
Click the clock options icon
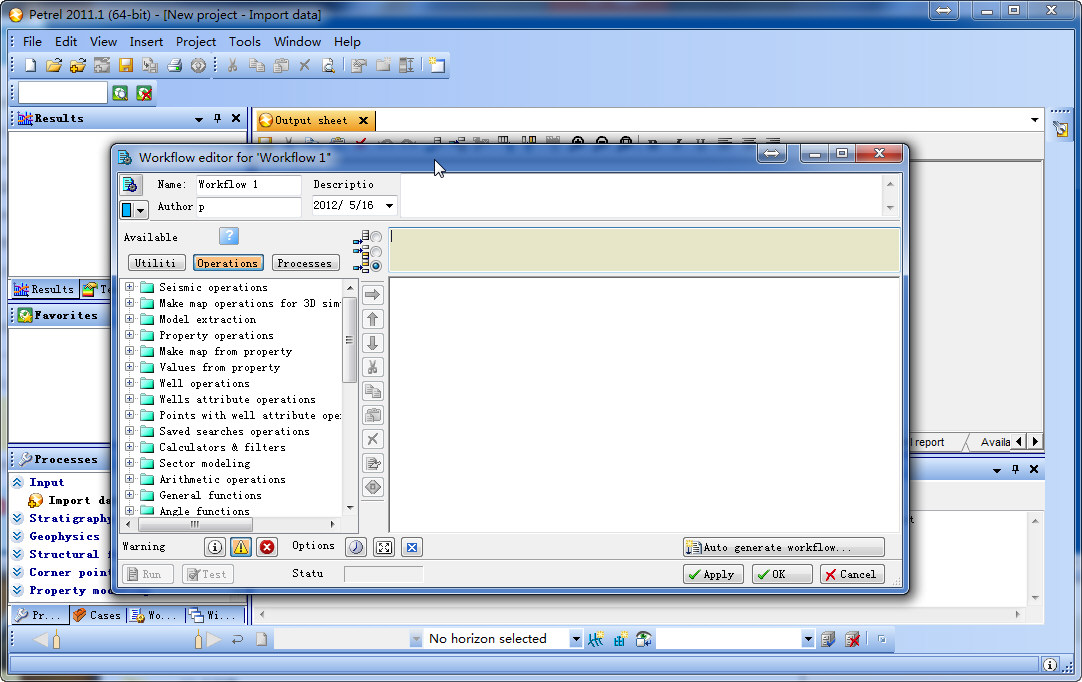pos(356,547)
